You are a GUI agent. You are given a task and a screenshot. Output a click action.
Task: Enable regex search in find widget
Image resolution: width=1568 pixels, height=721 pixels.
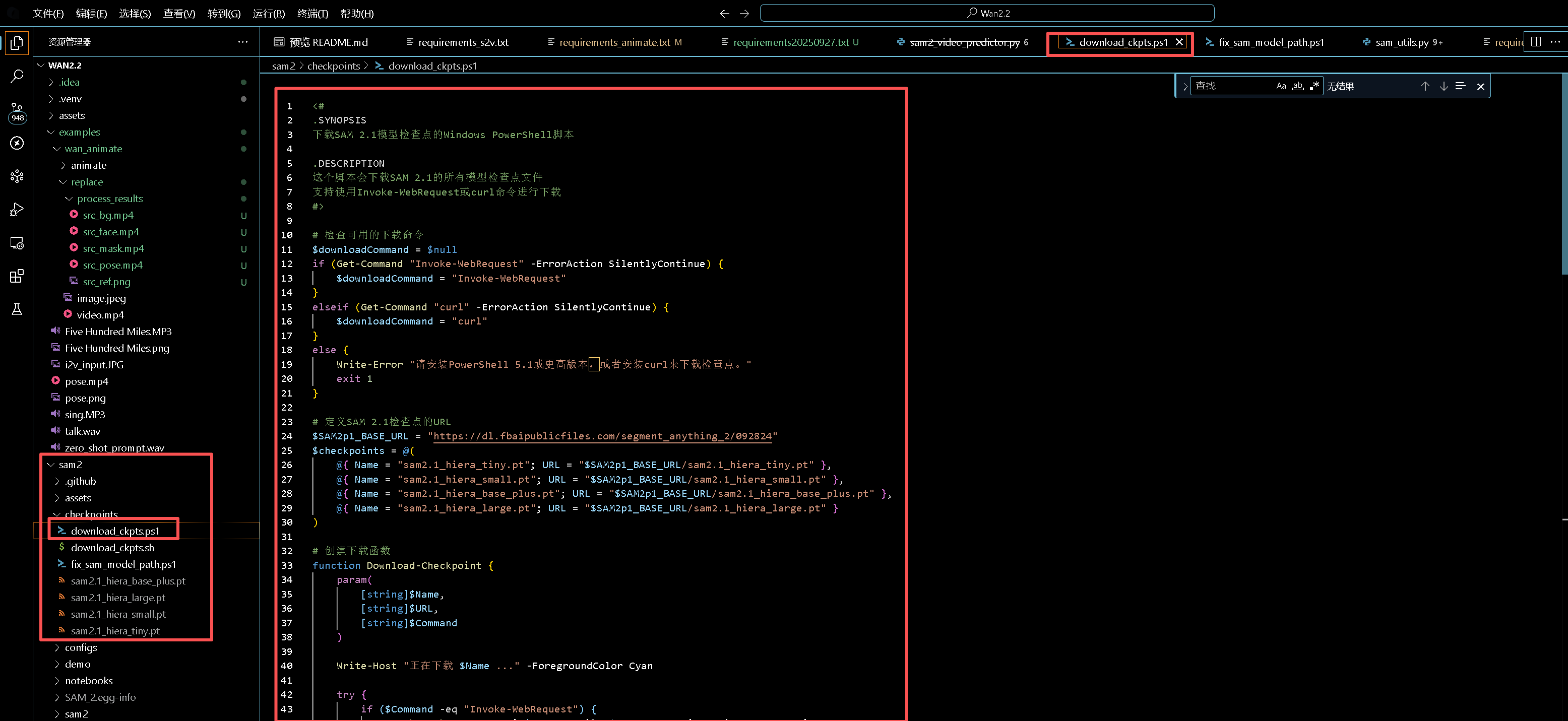(1314, 86)
